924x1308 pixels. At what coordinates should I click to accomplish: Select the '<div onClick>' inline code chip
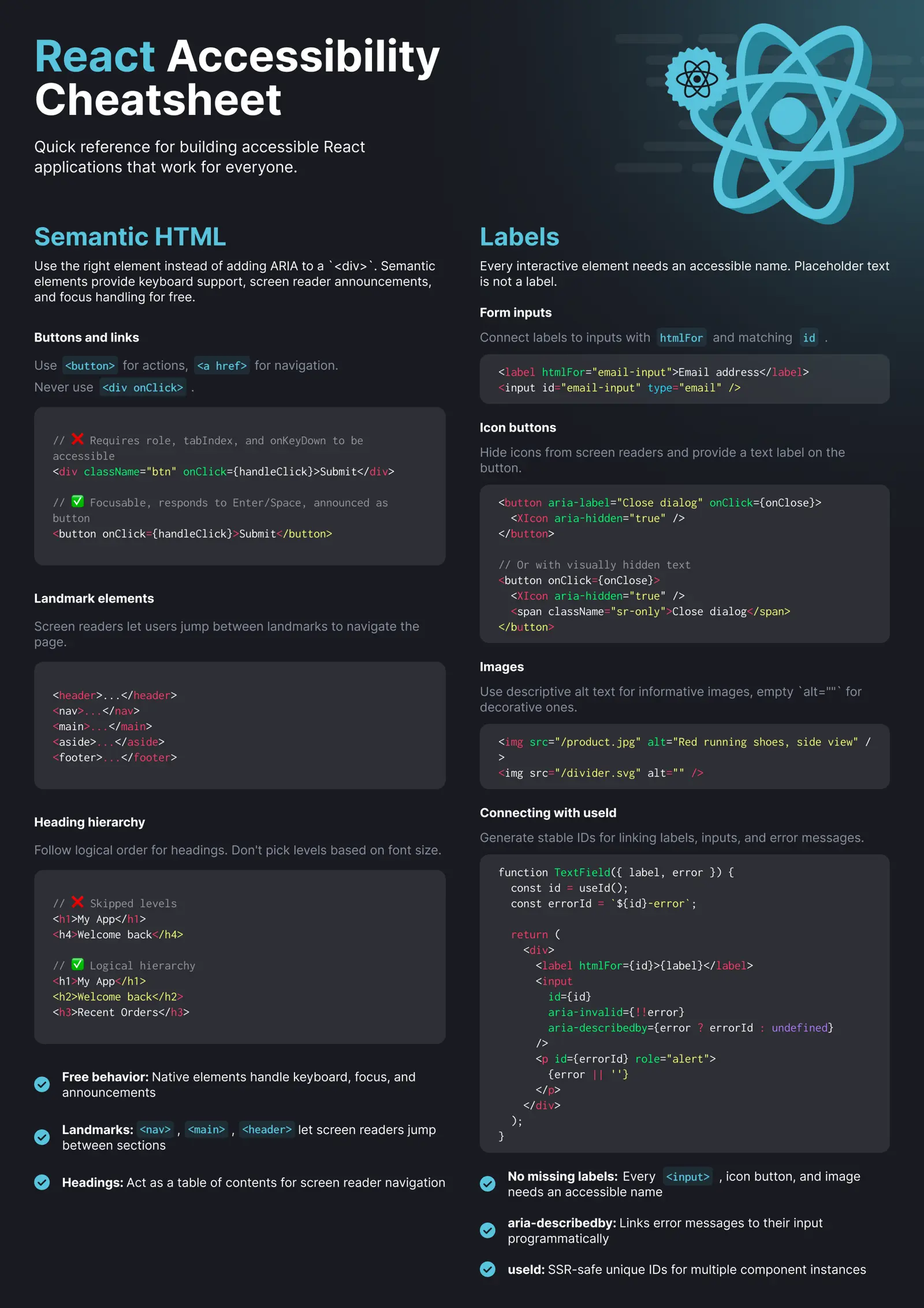click(x=143, y=388)
